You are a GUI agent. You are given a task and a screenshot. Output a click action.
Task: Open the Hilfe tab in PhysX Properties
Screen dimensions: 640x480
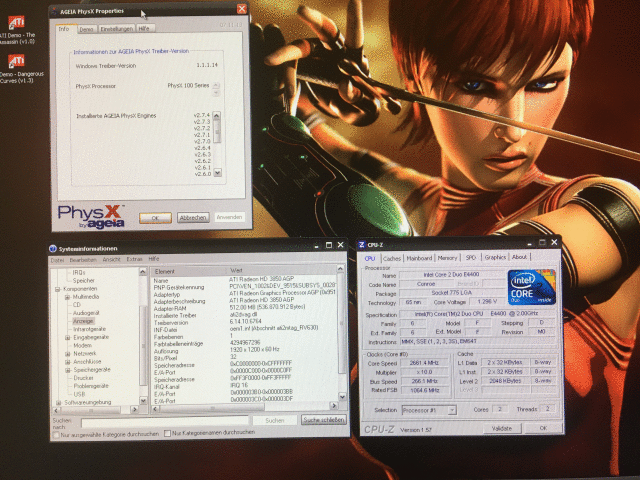[144, 29]
